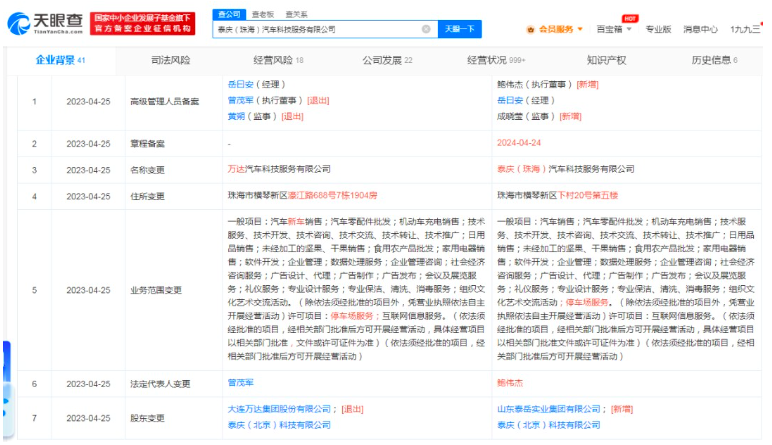Open 消息中心

click(700, 29)
